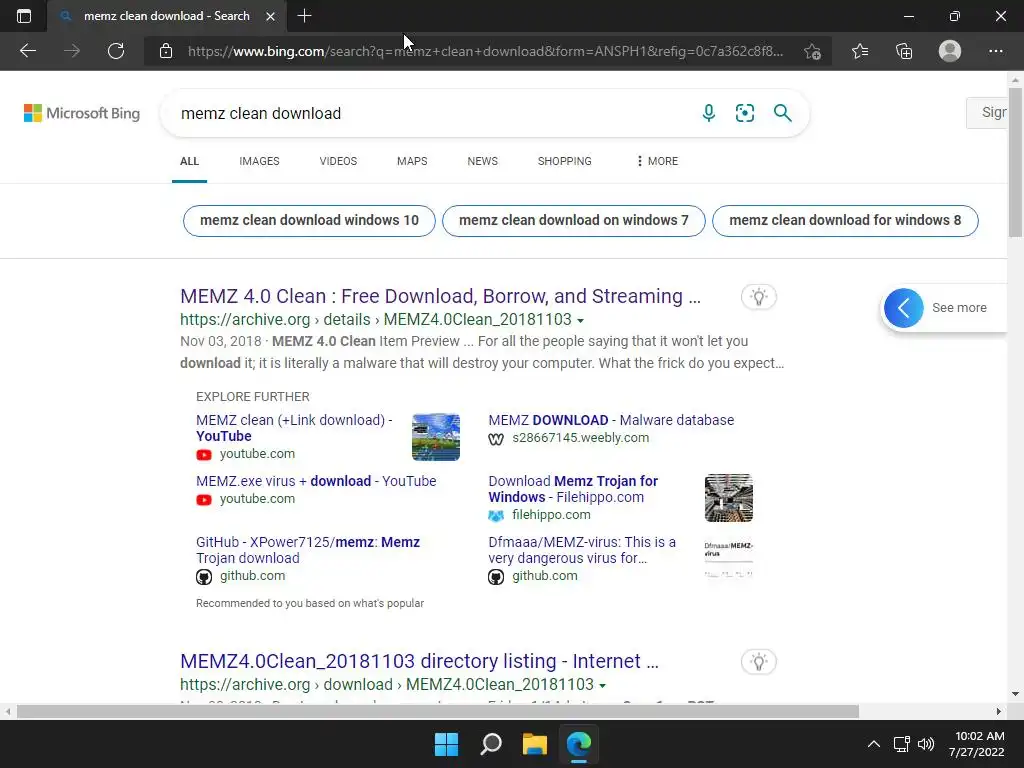Show hidden system tray icons
The width and height of the screenshot is (1024, 768).
(x=873, y=744)
